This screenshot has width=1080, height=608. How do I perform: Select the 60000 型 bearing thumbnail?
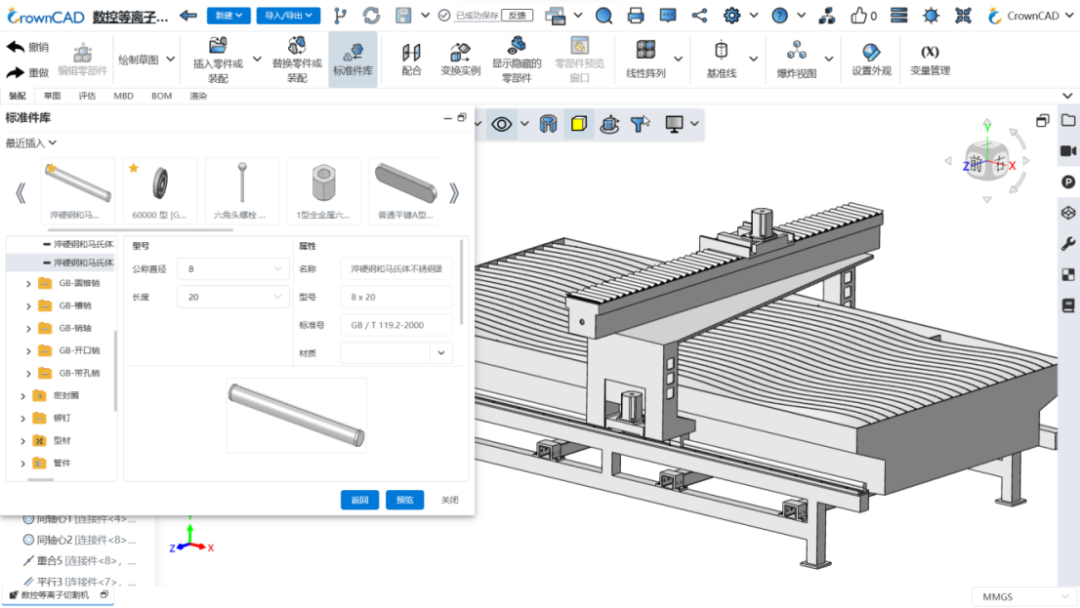click(x=160, y=191)
